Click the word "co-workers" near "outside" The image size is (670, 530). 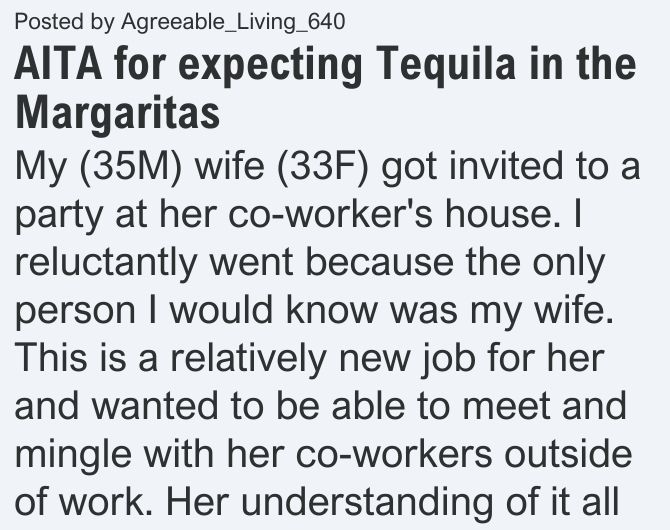point(394,453)
